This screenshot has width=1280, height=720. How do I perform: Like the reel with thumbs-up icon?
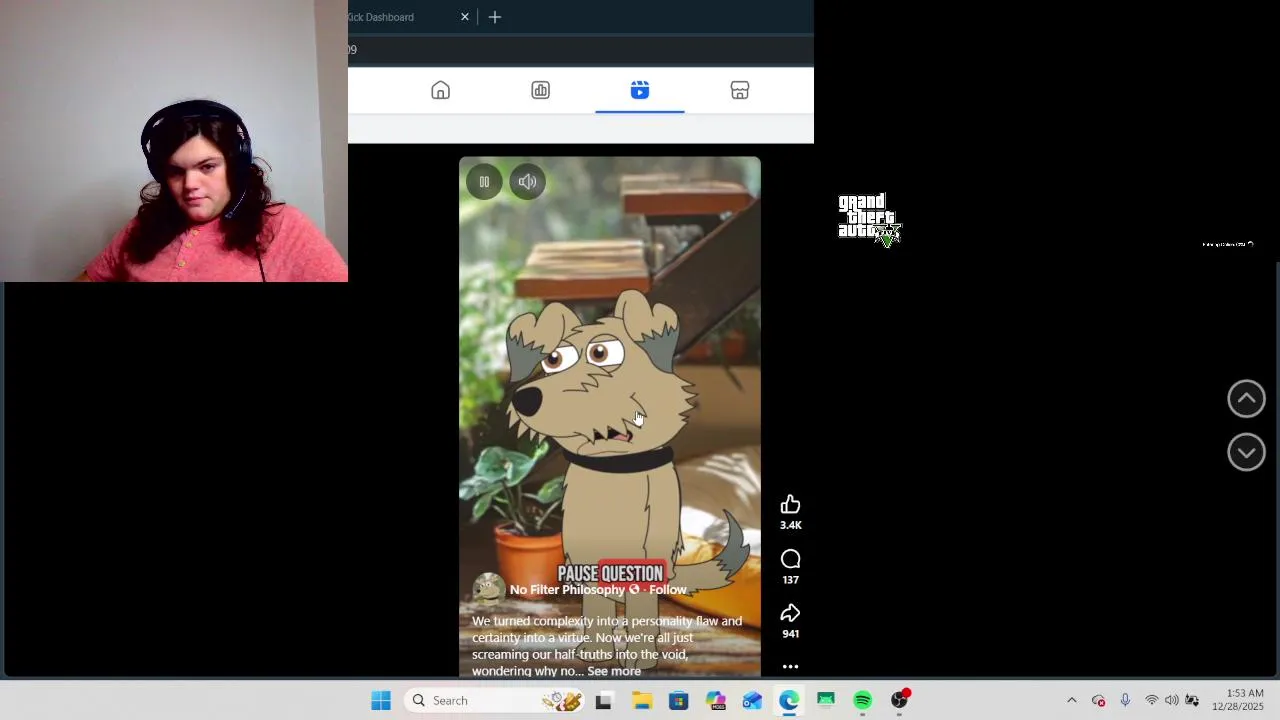[x=790, y=504]
